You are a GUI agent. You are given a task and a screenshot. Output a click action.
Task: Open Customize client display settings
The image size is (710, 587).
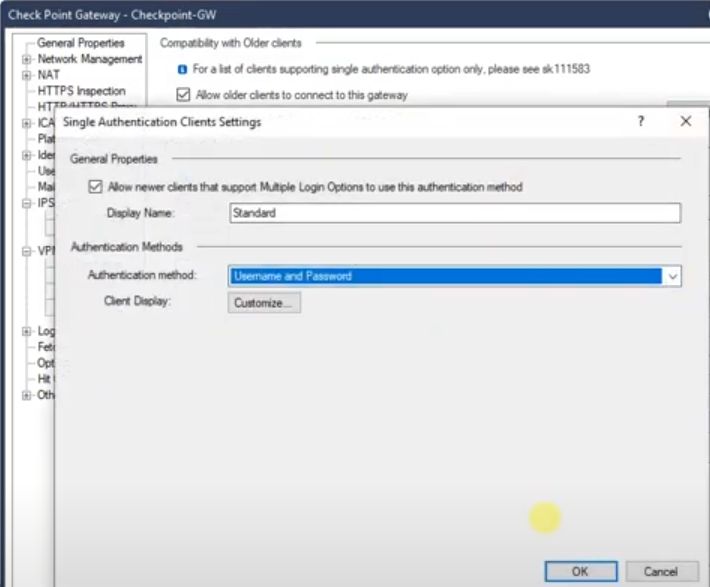264,303
